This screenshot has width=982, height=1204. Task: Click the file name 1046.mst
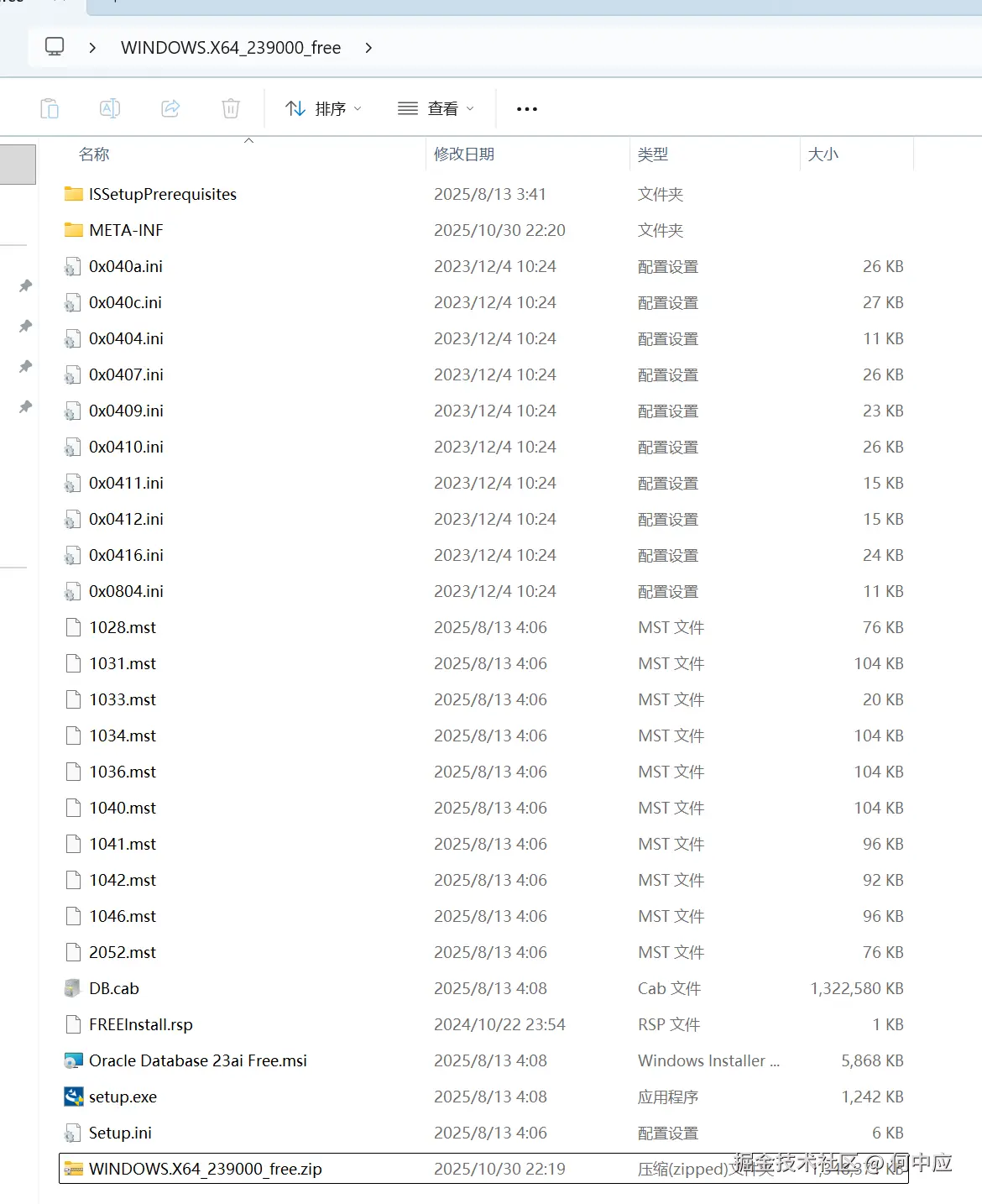(123, 916)
